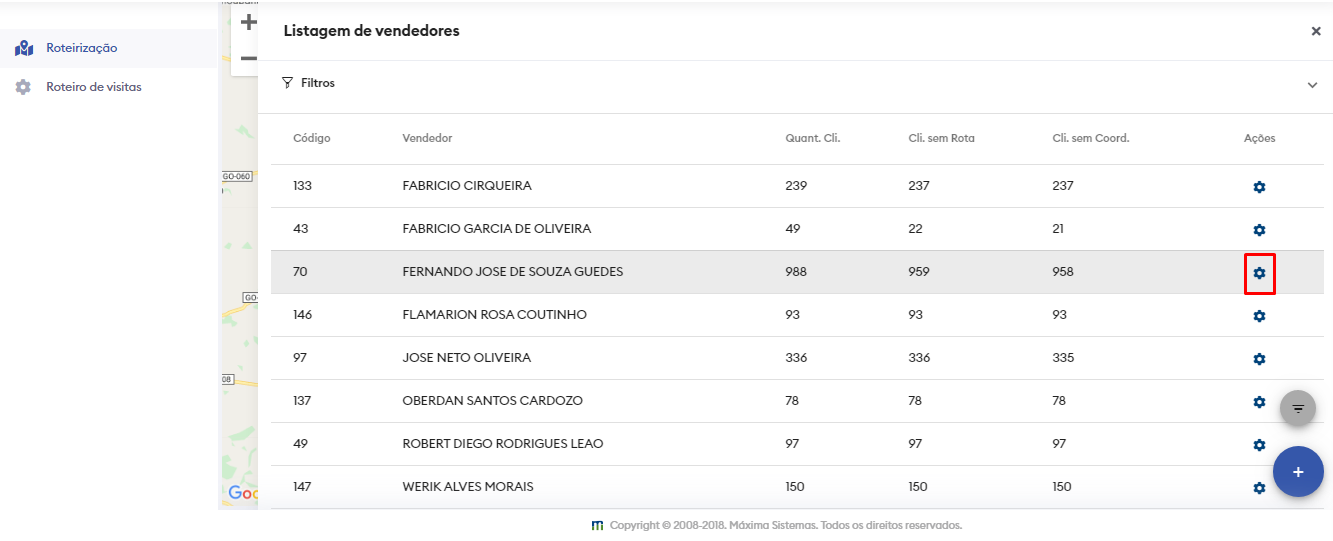This screenshot has width=1333, height=541.
Task: Sort by Quant. Cli. column header
Action: [x=812, y=138]
